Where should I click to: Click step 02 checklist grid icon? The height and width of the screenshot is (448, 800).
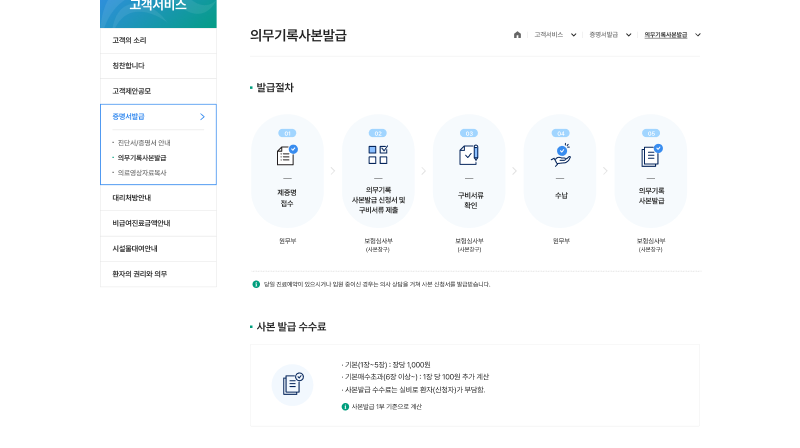pyautogui.click(x=378, y=155)
